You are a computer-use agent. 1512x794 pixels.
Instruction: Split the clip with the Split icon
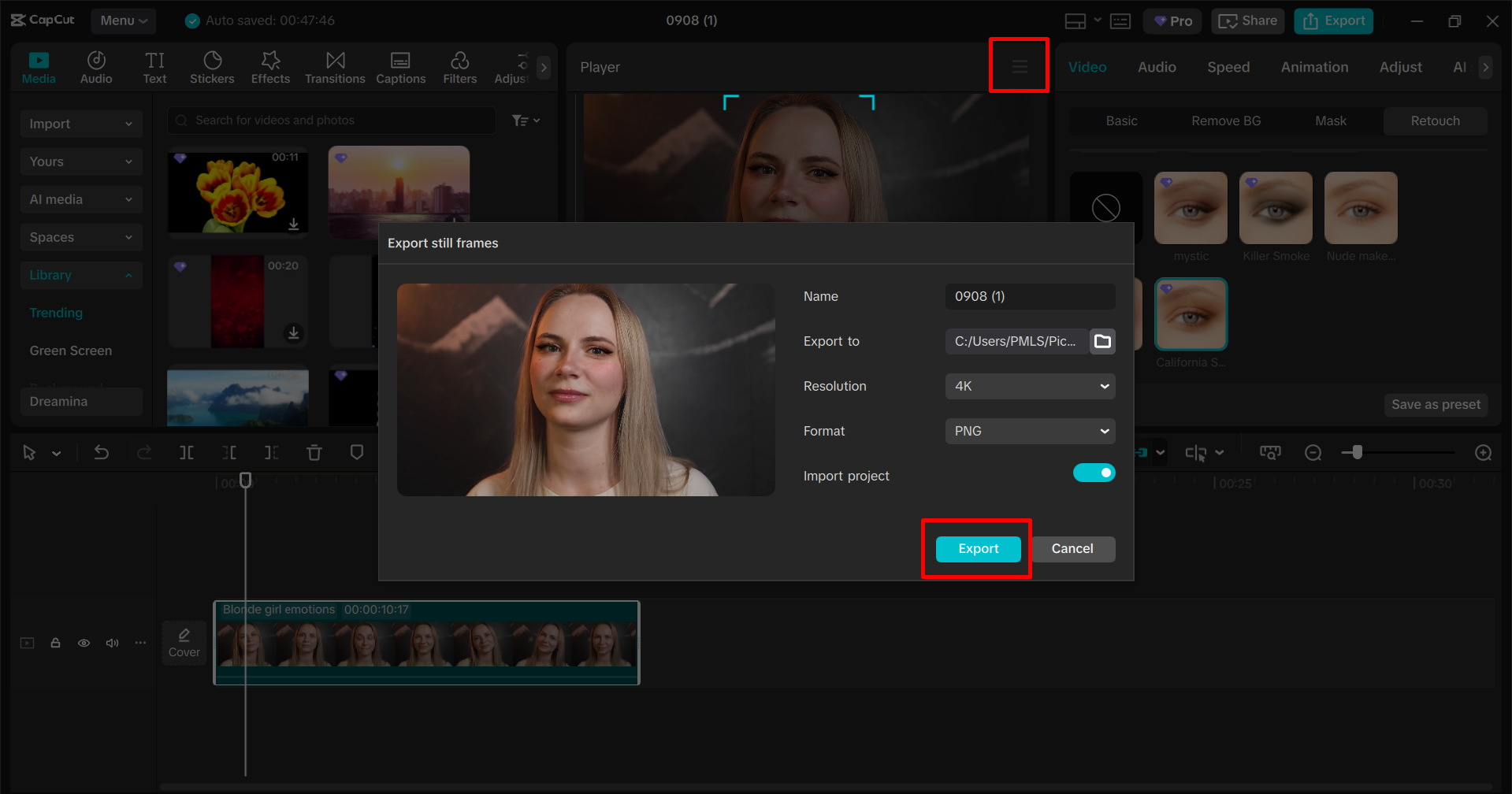pyautogui.click(x=187, y=452)
